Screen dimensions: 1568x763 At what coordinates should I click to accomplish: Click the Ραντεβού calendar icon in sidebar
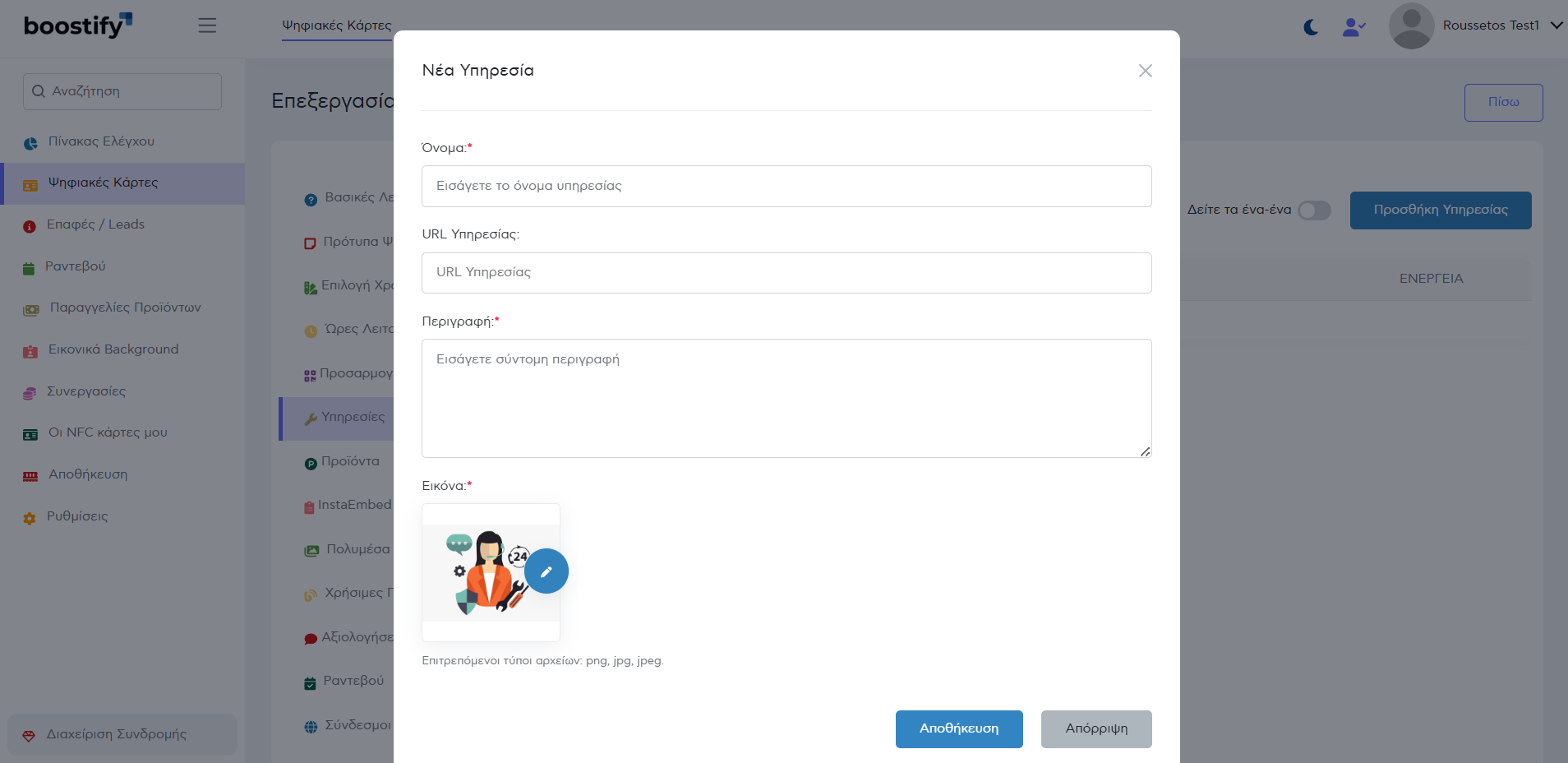pyautogui.click(x=29, y=268)
